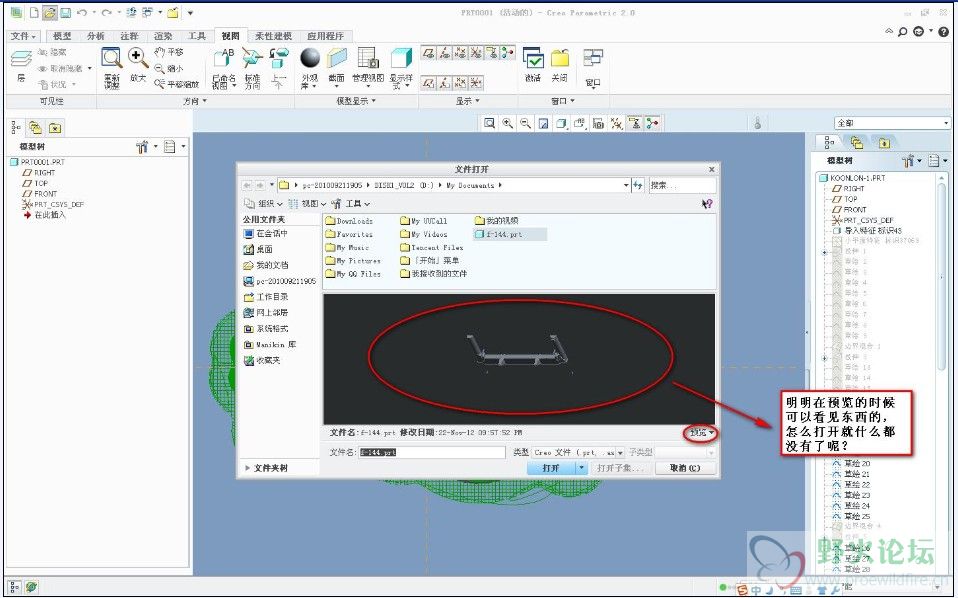
Task: Toggle plane tag display in ribbon lower row
Action: tap(429, 82)
